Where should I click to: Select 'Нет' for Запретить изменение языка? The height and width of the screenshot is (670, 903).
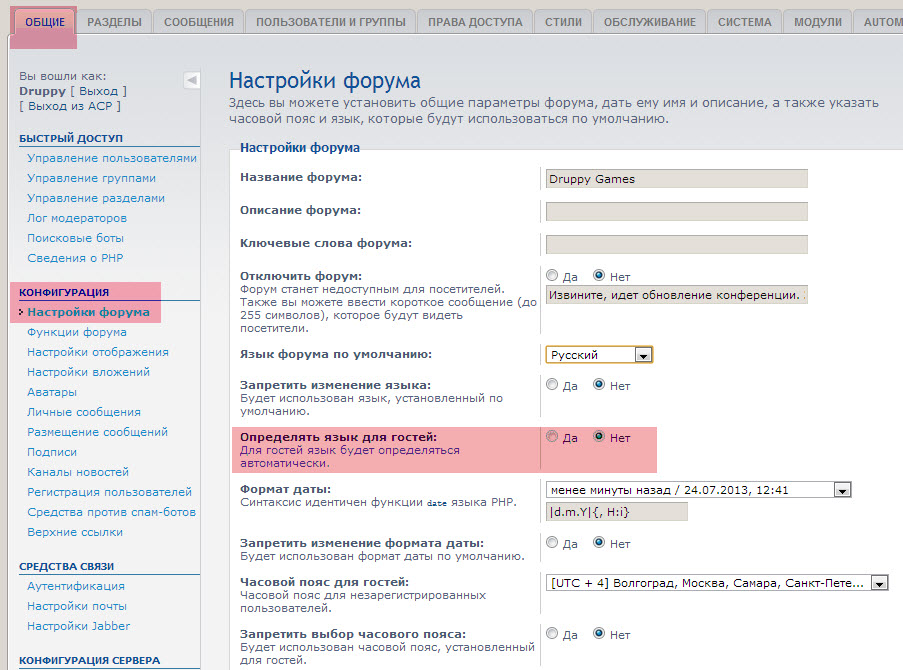coord(600,384)
